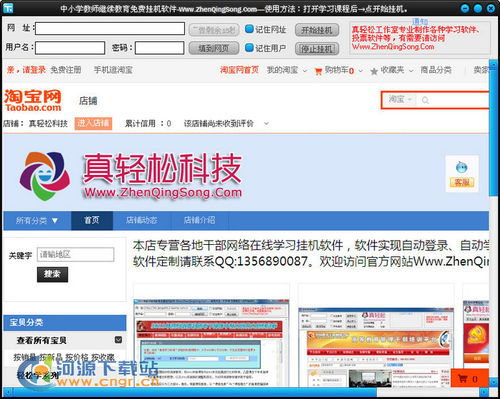Screen dimensions: 500x399
Task: Click the 免费注册 link
Action: point(66,70)
